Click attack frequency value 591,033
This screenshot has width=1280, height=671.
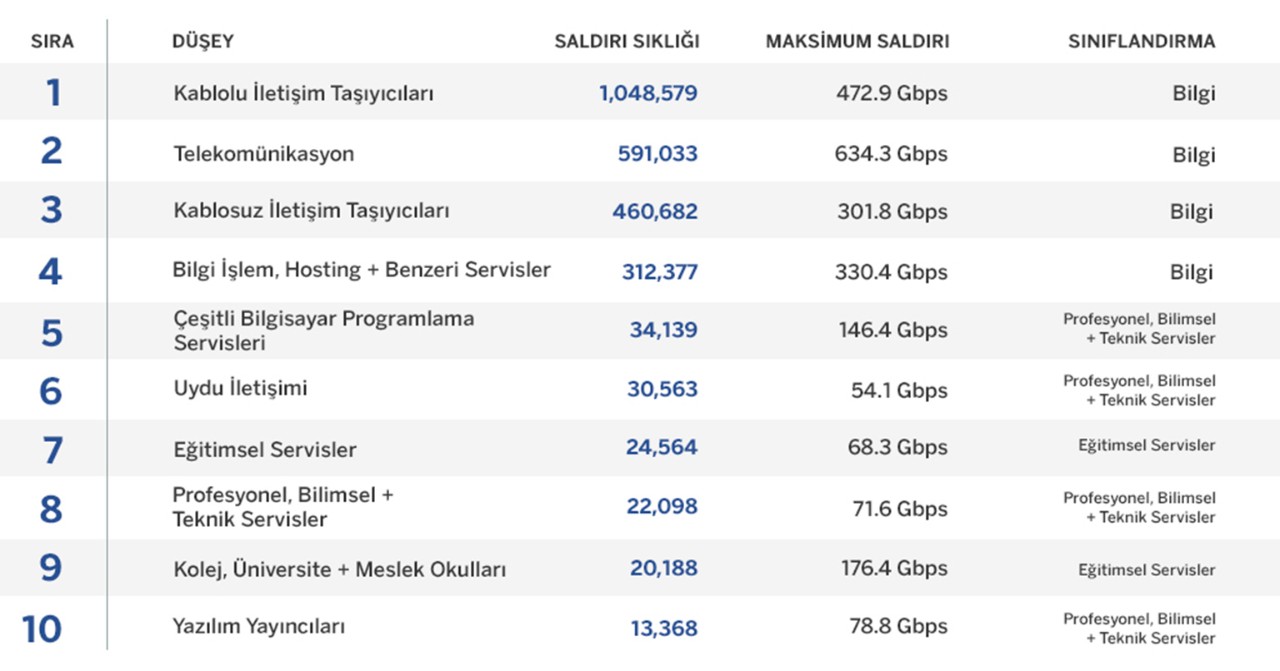click(x=658, y=154)
